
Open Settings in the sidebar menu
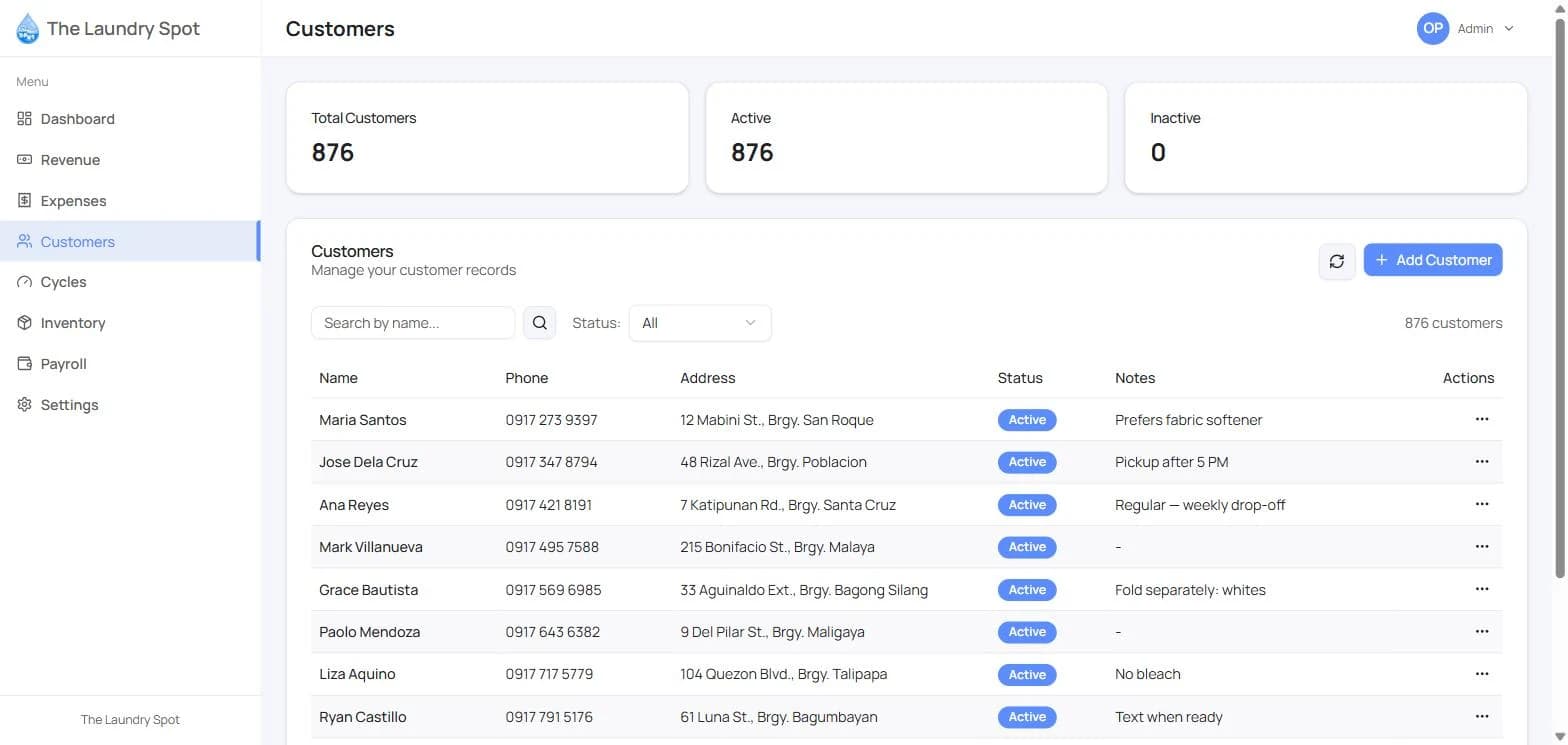130,405
